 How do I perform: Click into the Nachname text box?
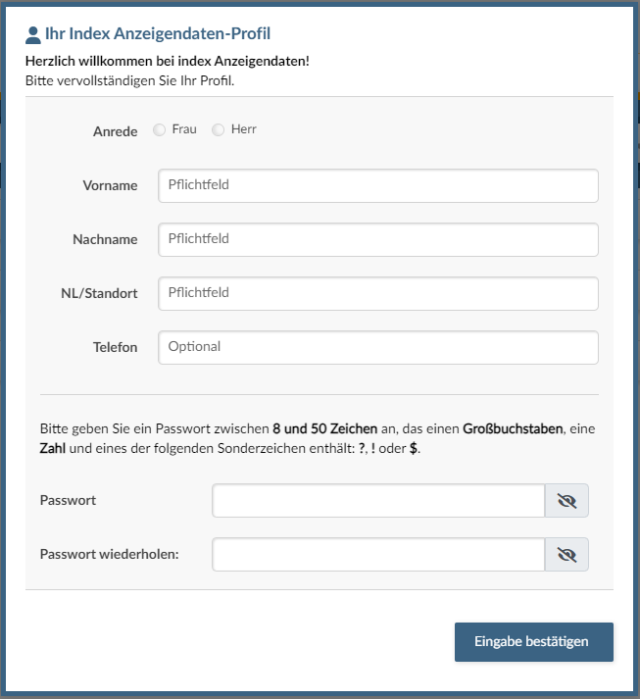pyautogui.click(x=378, y=239)
